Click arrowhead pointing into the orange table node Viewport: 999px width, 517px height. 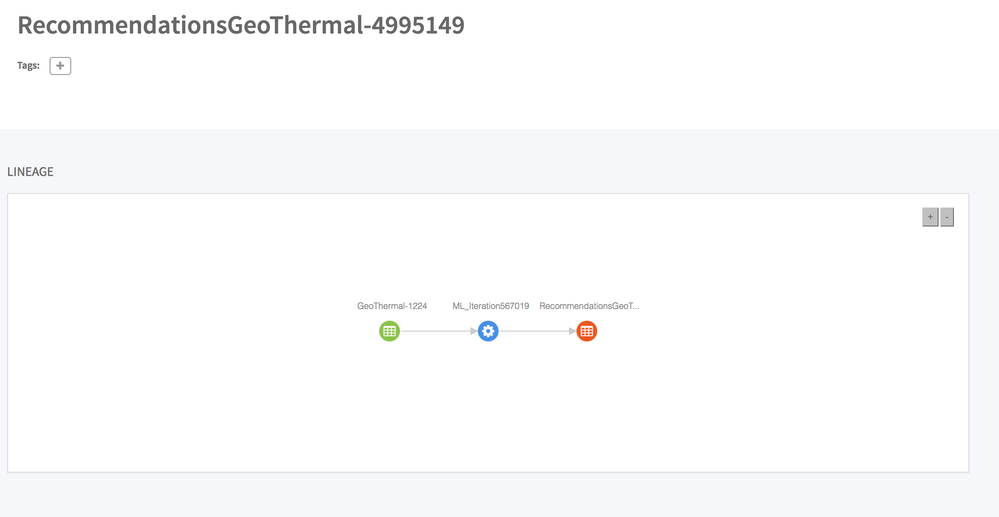click(572, 331)
